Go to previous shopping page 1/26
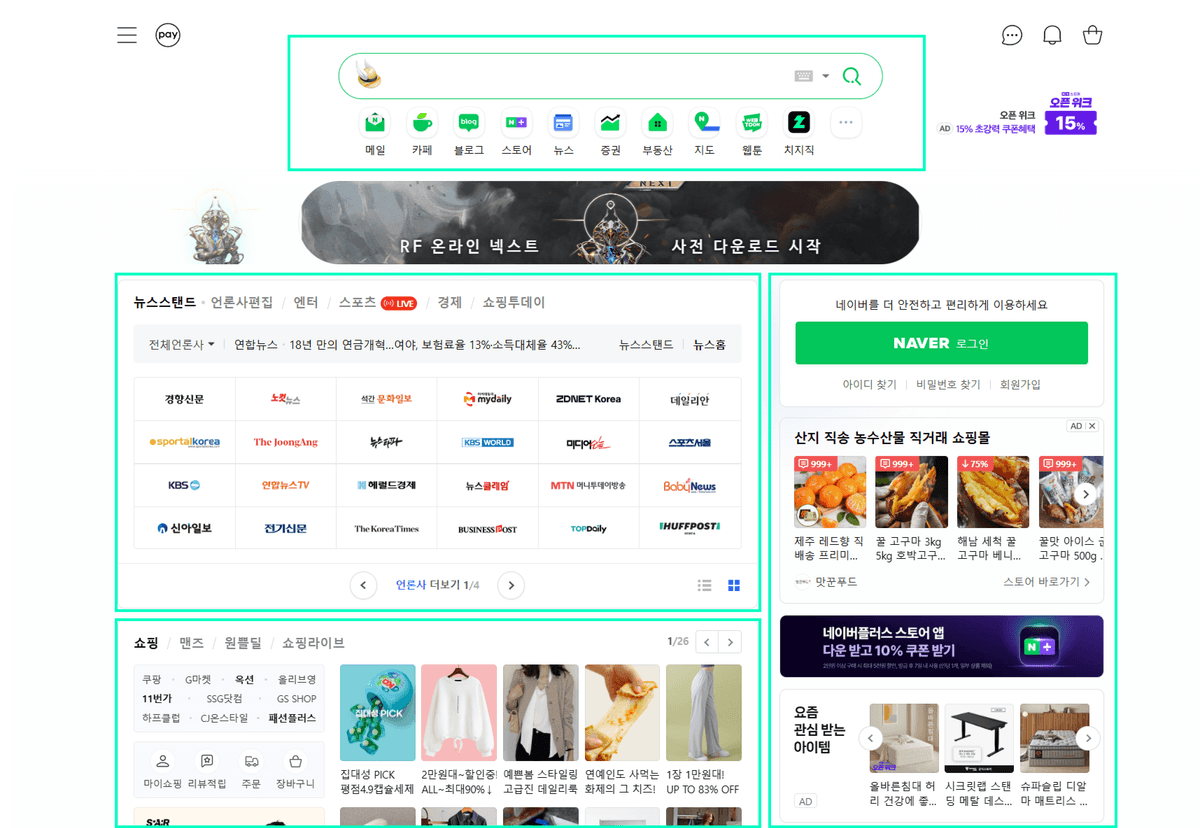The width and height of the screenshot is (1200, 828). click(708, 642)
